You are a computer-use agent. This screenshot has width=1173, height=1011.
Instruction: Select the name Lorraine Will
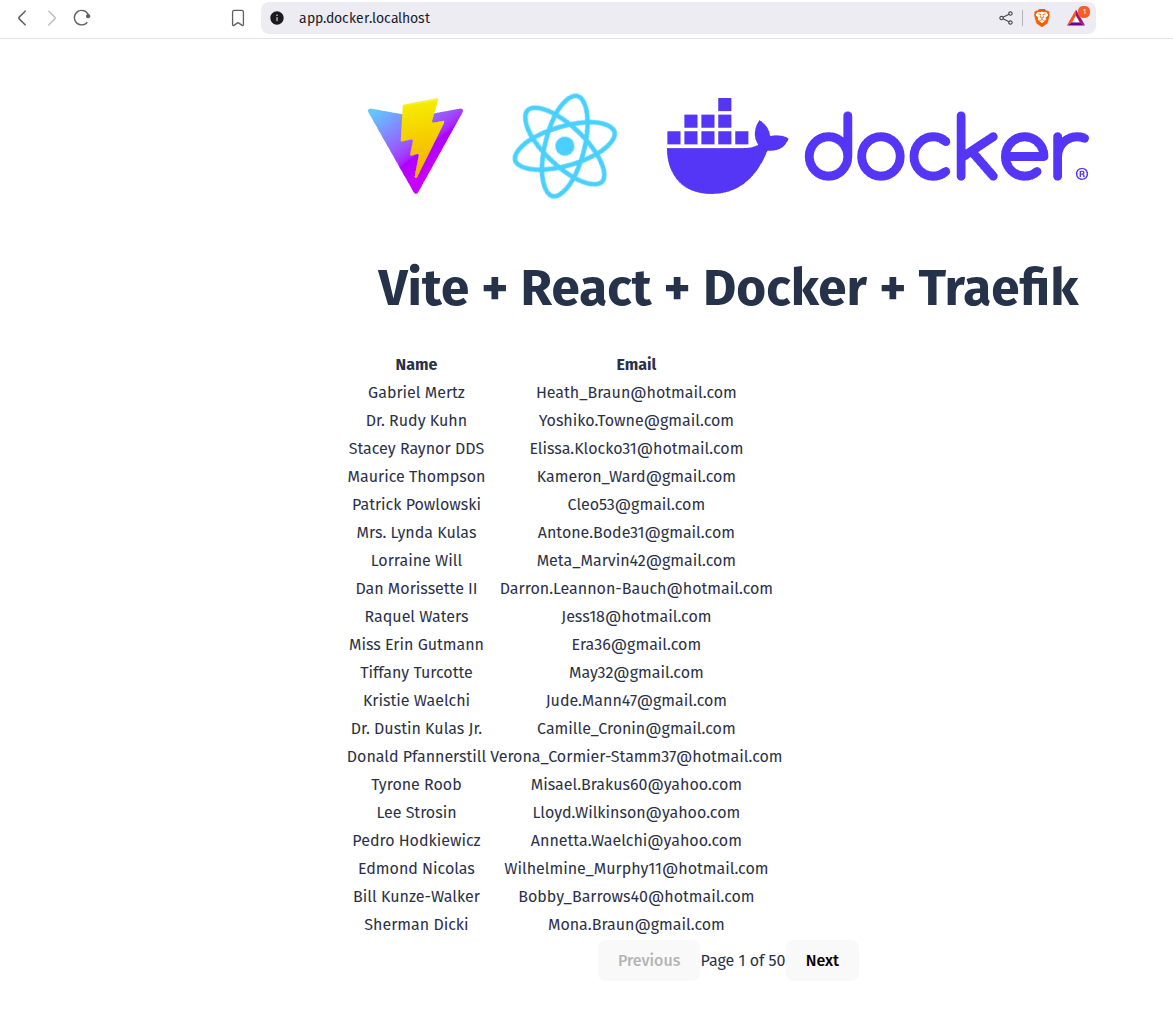(416, 561)
